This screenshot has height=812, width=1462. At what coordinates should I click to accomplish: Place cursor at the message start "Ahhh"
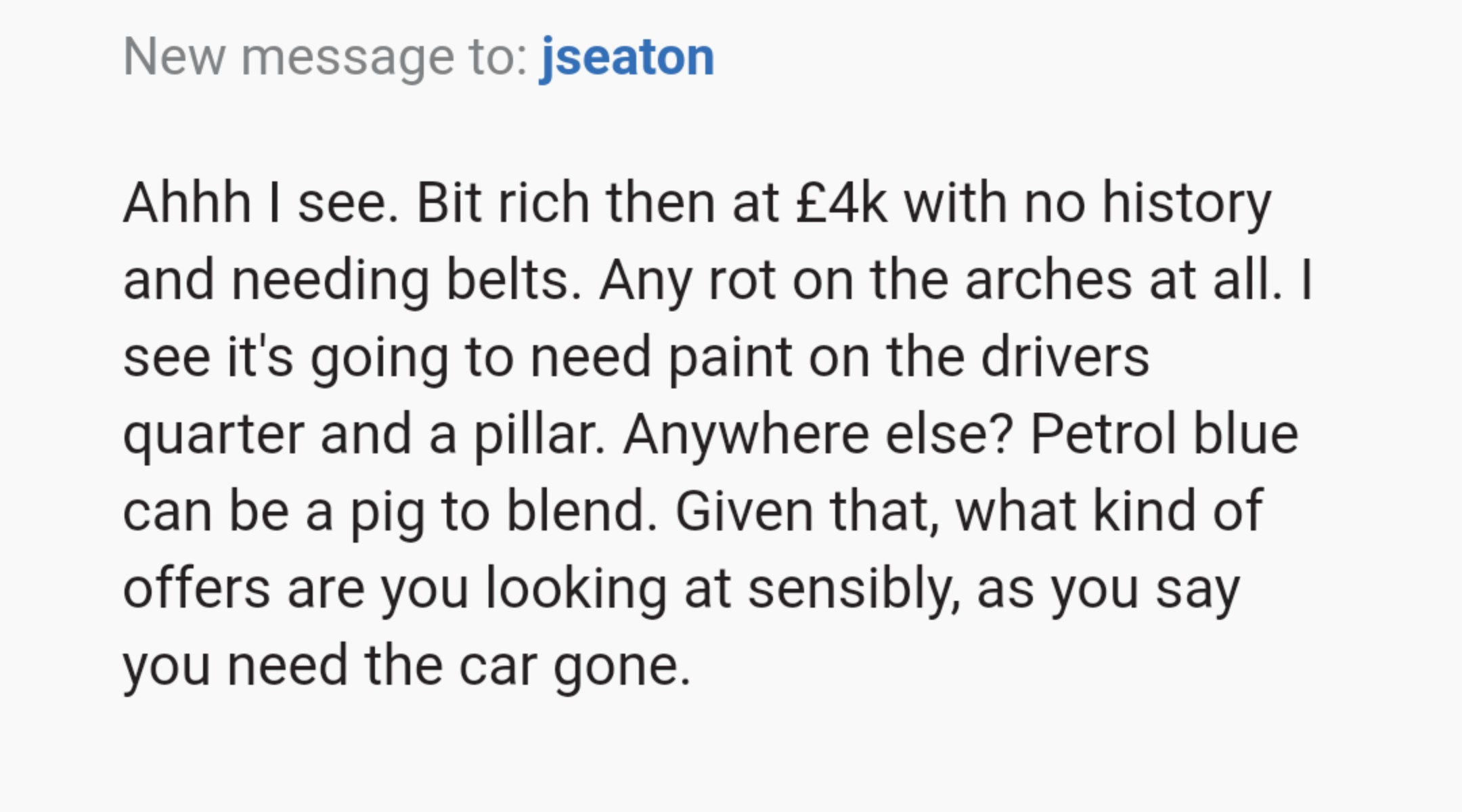[x=187, y=203]
